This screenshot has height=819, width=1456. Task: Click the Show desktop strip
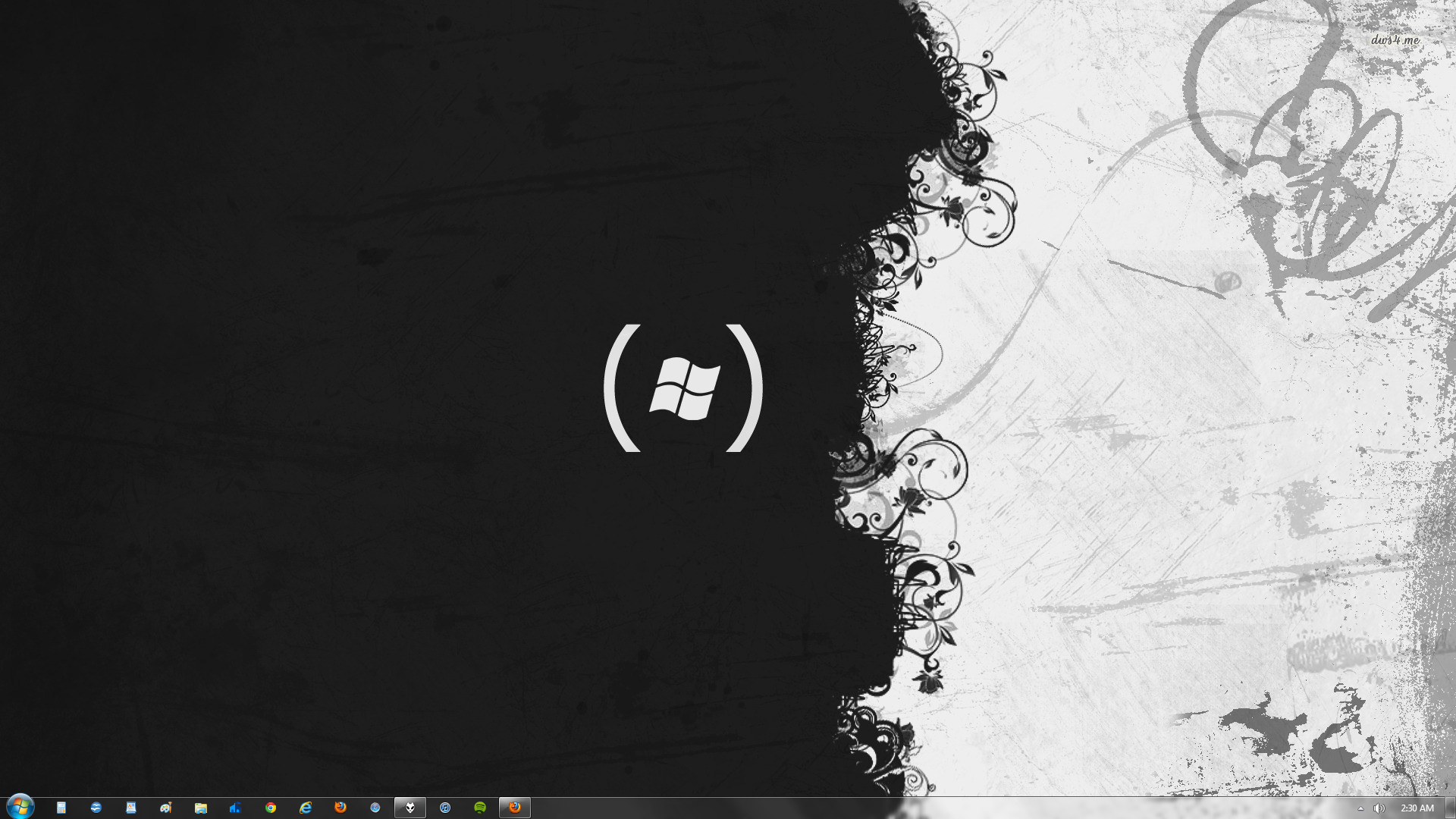[1450, 808]
